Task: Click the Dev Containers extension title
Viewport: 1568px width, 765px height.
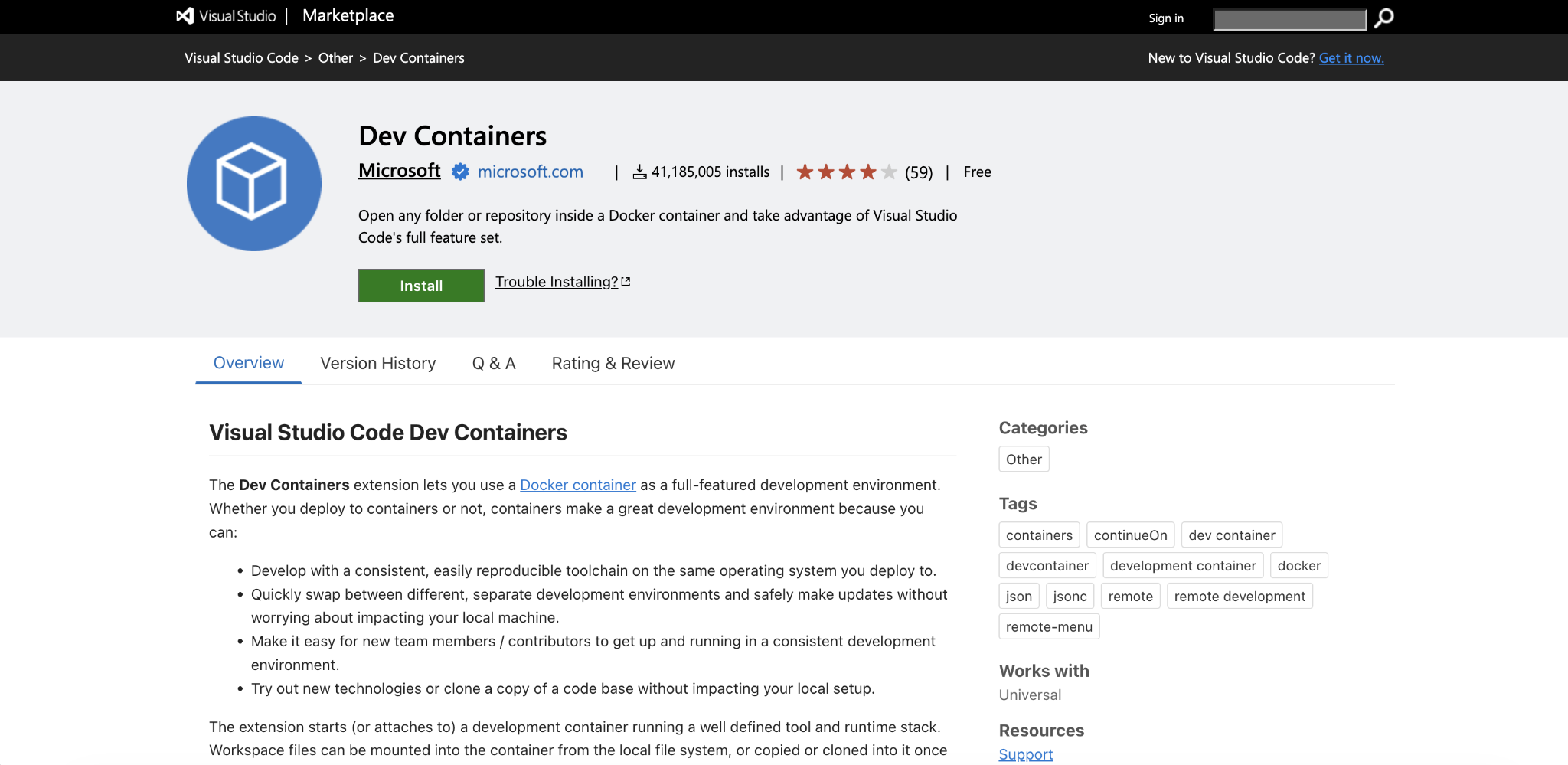Action: click(452, 136)
